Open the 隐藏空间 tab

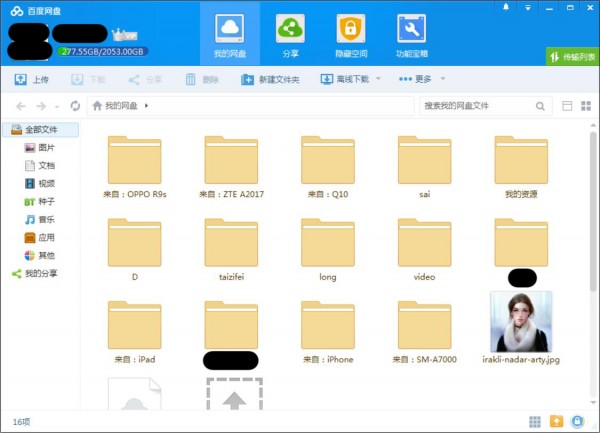351,35
